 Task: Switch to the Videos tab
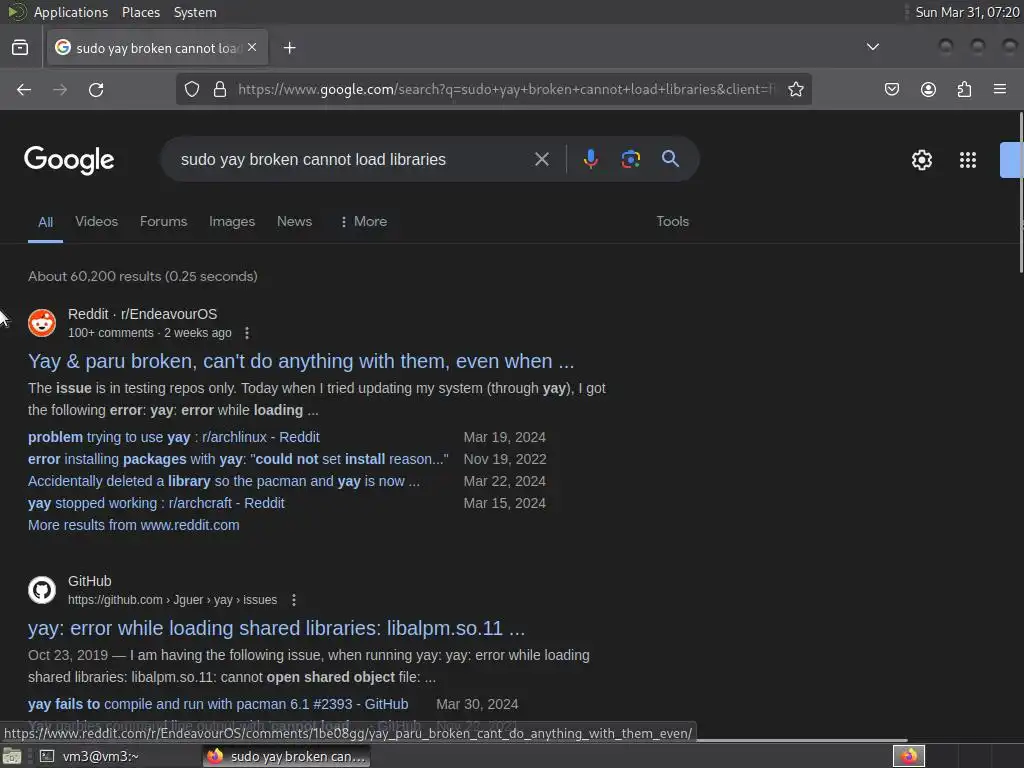click(97, 221)
